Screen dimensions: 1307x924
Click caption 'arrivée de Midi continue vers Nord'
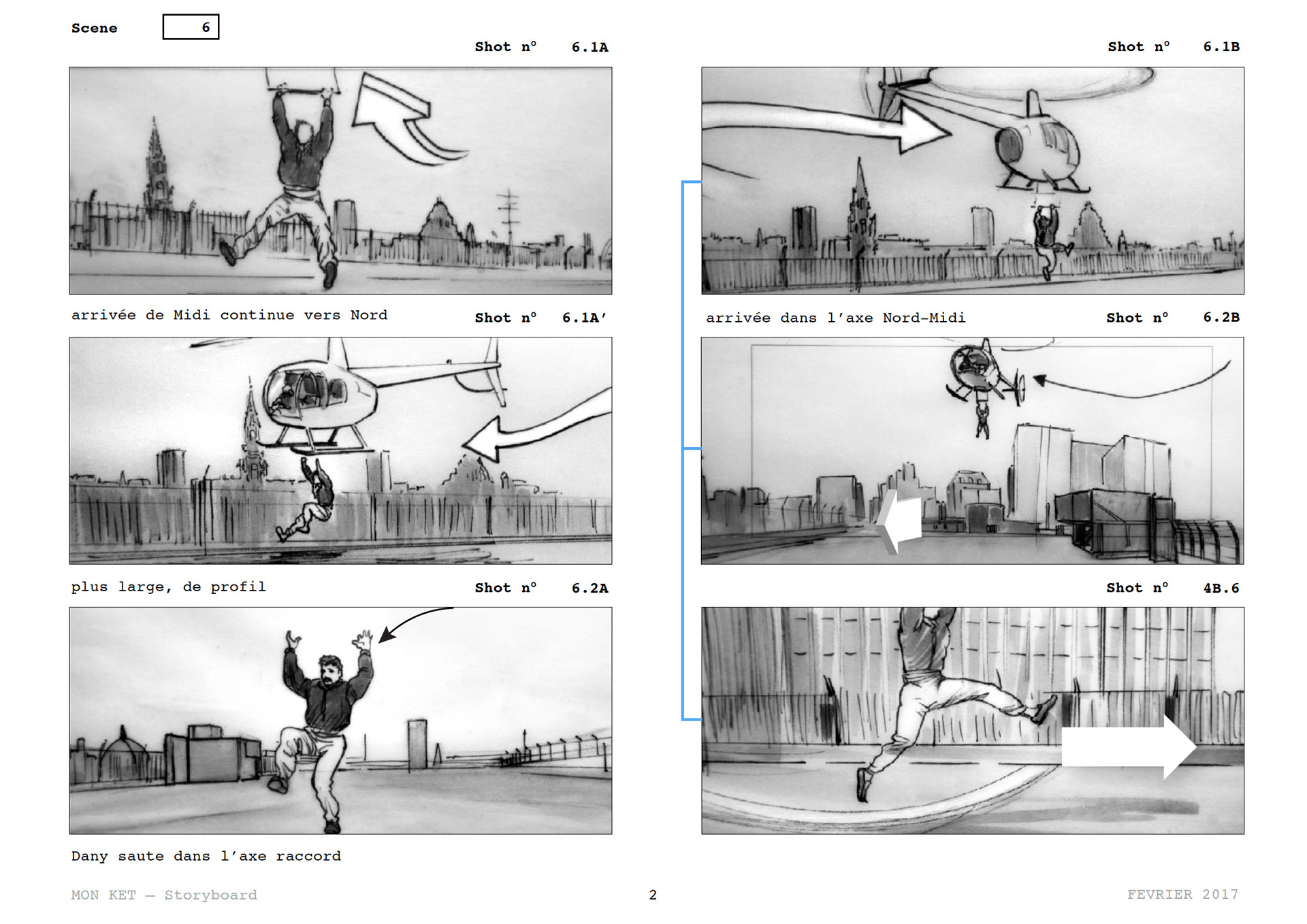point(229,315)
